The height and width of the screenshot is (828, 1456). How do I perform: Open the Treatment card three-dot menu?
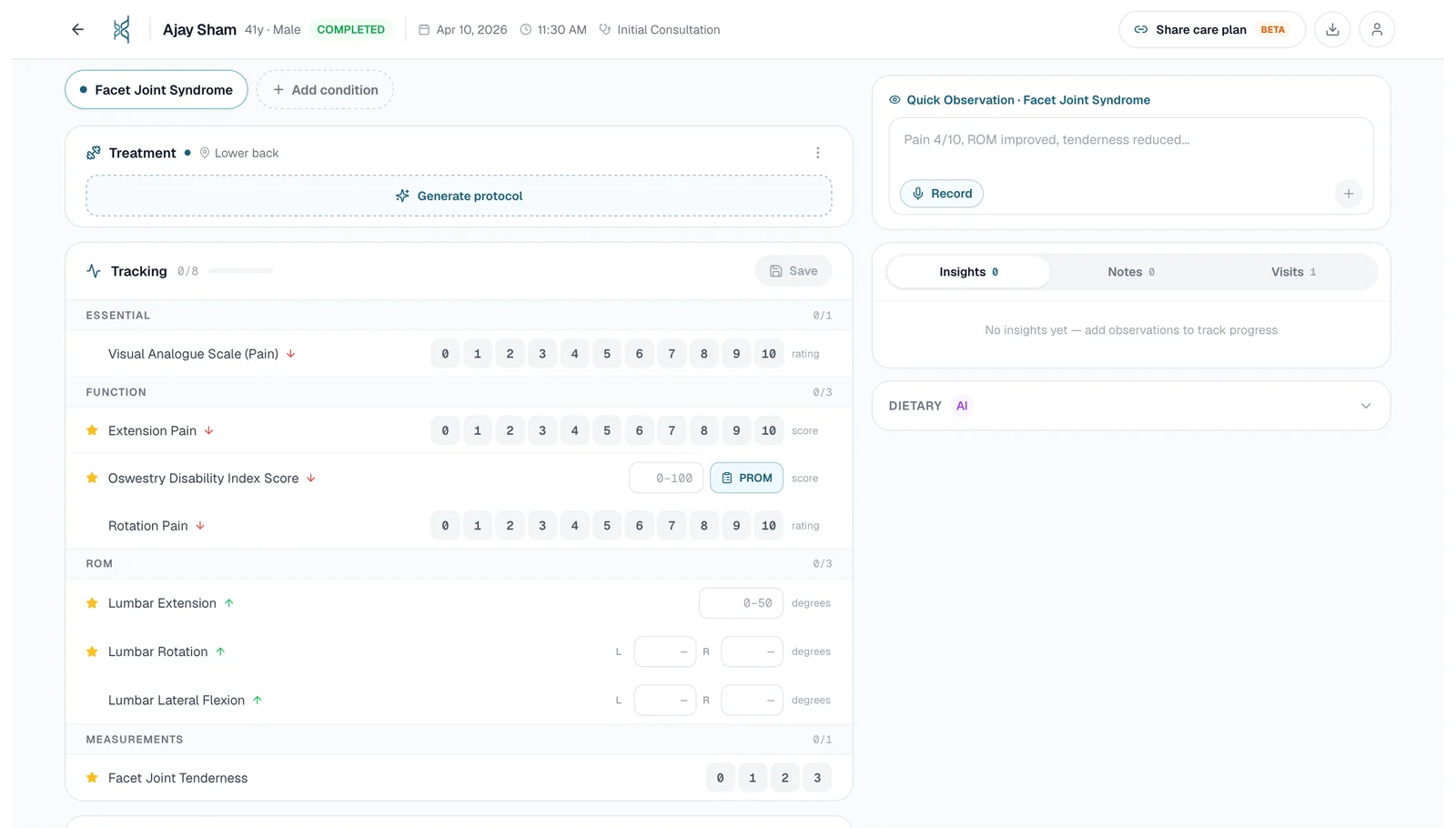pos(817,153)
